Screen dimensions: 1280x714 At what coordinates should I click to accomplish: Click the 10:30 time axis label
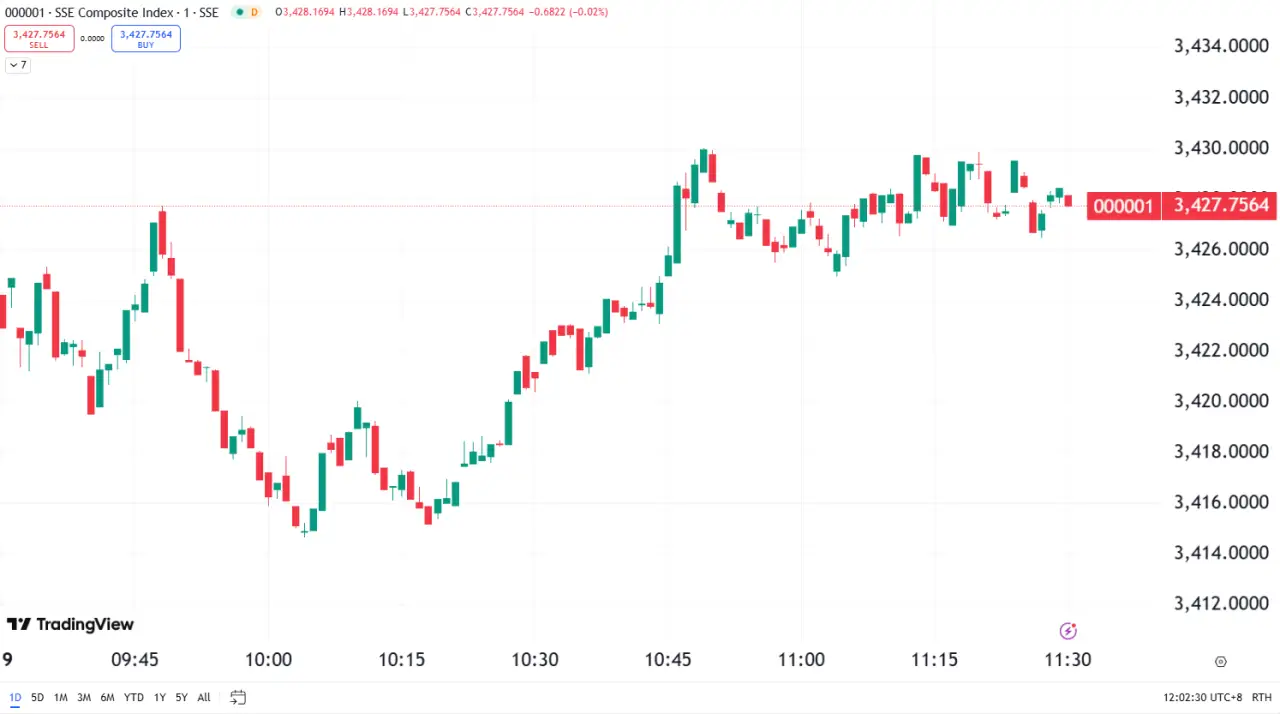[x=535, y=660]
